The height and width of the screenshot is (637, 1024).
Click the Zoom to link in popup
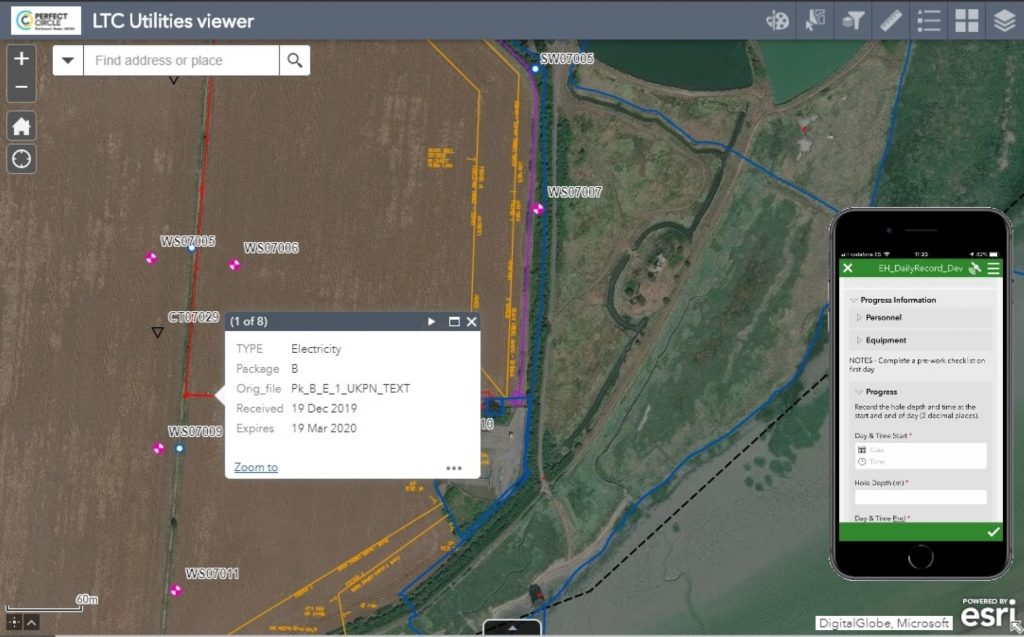[256, 467]
